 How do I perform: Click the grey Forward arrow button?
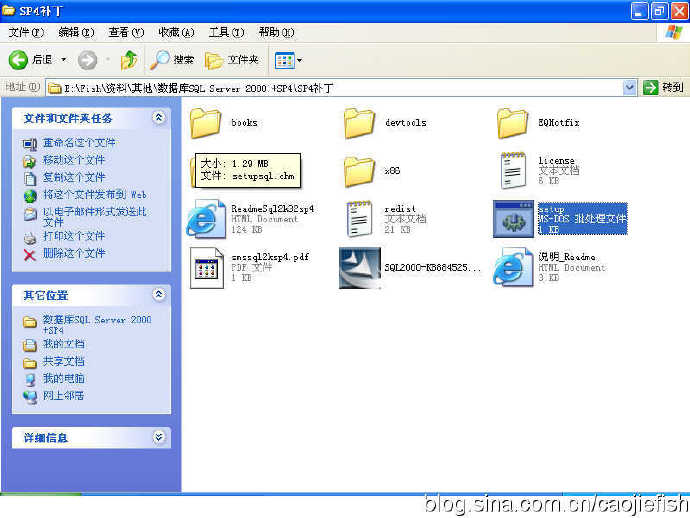tap(87, 60)
